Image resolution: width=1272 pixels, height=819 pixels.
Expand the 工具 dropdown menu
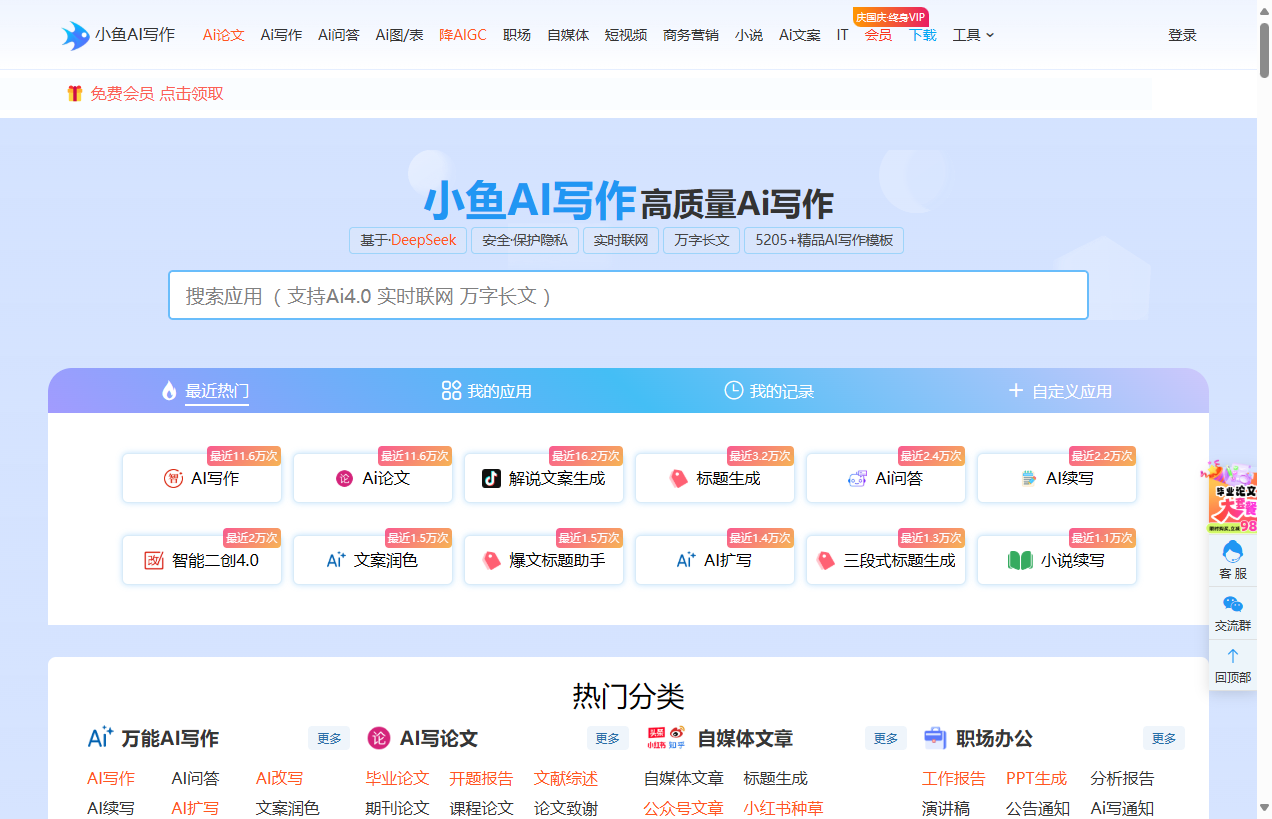coord(973,35)
